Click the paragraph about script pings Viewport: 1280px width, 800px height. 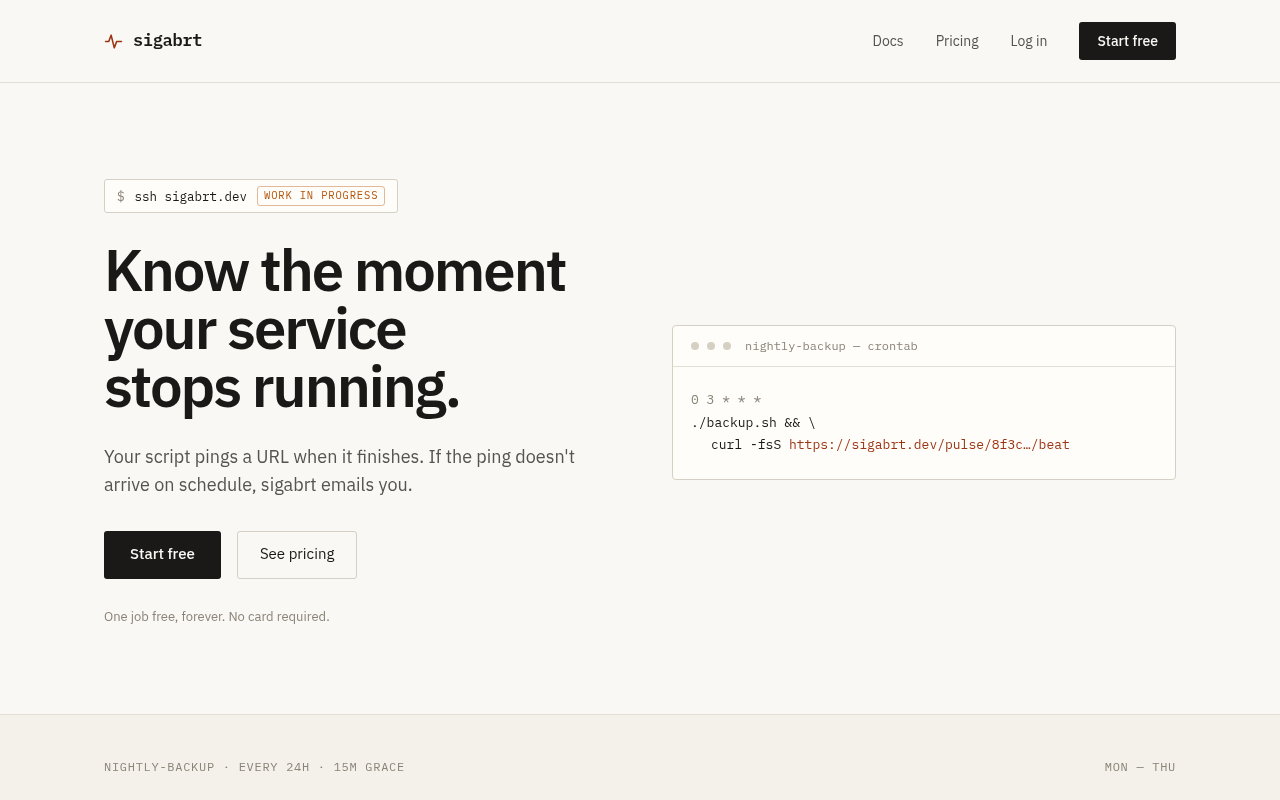click(340, 471)
